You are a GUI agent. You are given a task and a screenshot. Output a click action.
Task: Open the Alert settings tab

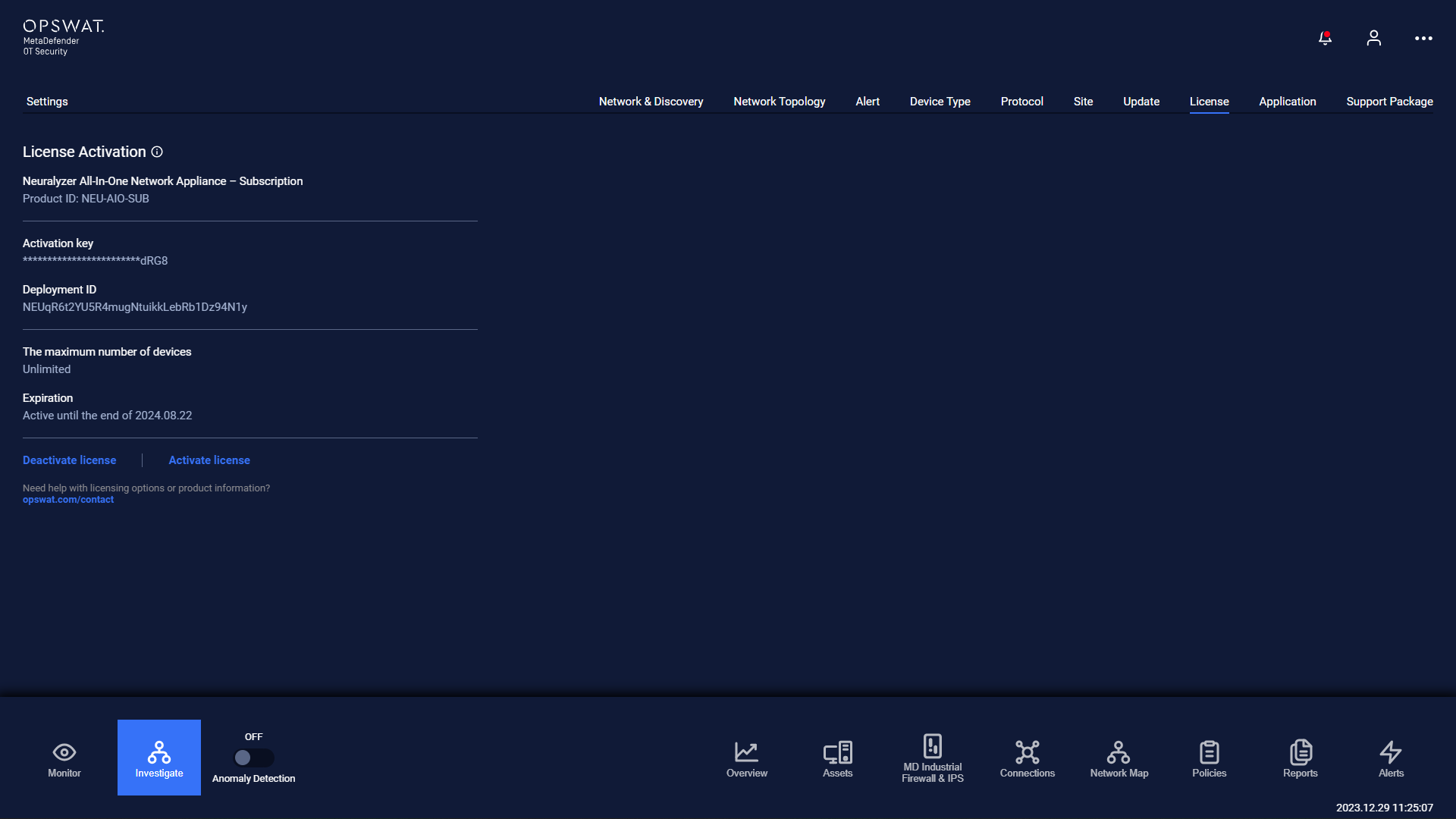868,102
